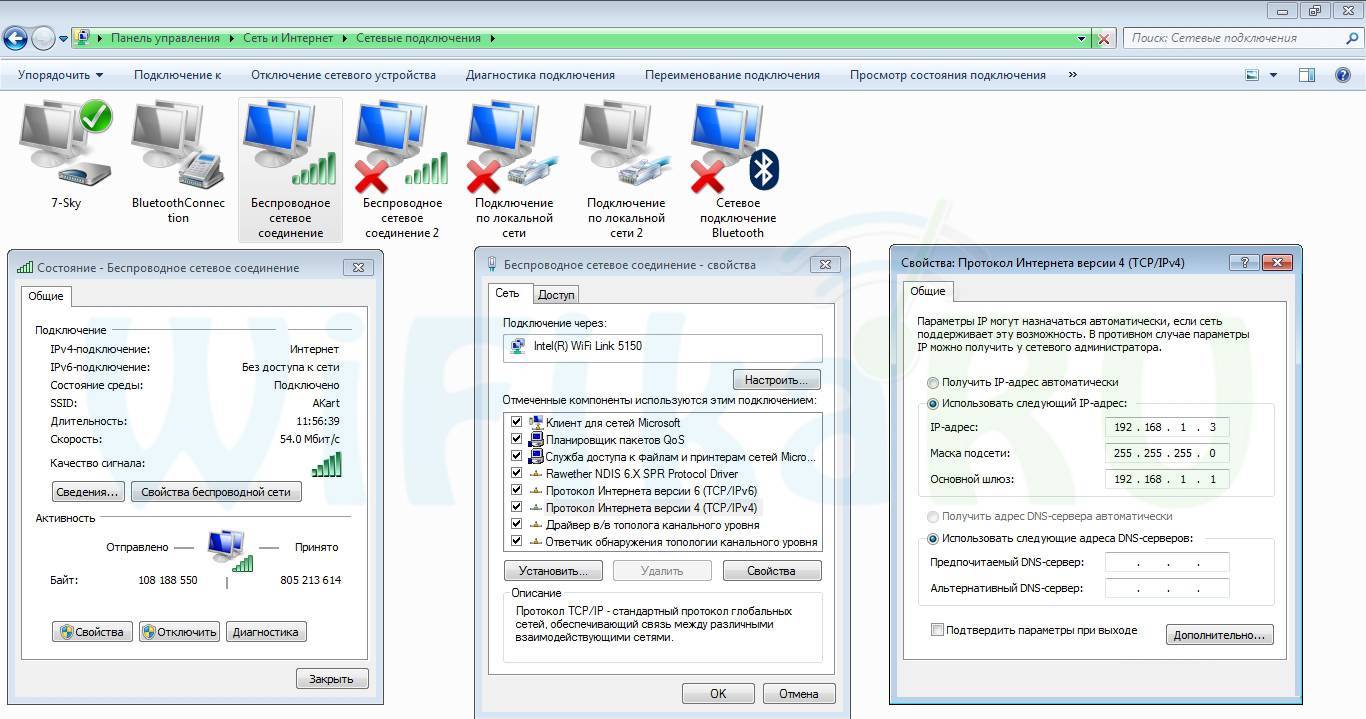Toggle the preview pane icon
Image resolution: width=1366 pixels, height=719 pixels.
[x=1306, y=75]
